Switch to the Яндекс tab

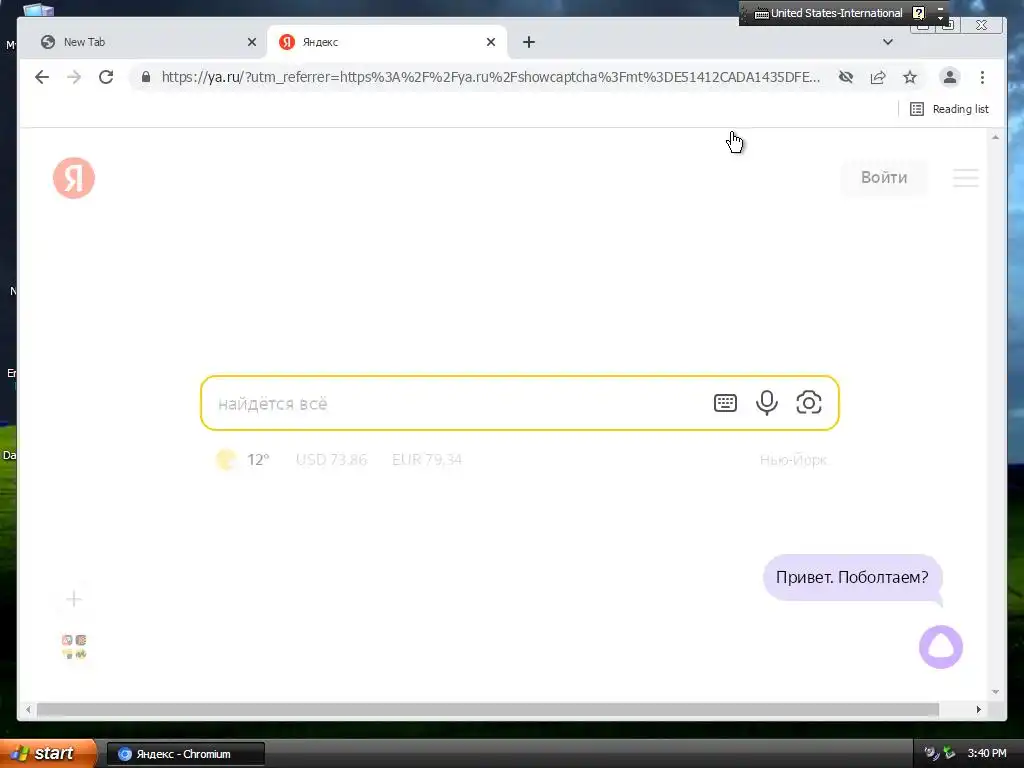pos(385,42)
